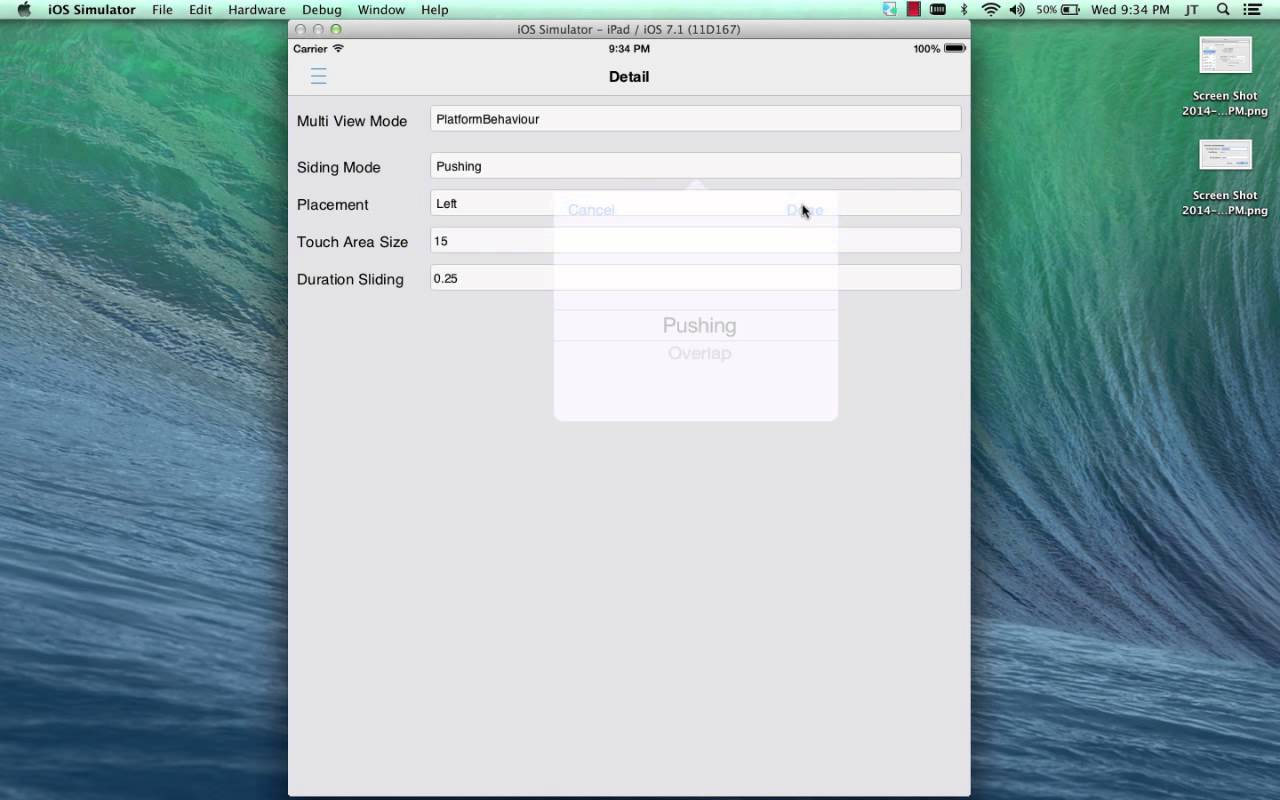Click the Siding Mode label
Image resolution: width=1280 pixels, height=800 pixels.
(x=338, y=167)
